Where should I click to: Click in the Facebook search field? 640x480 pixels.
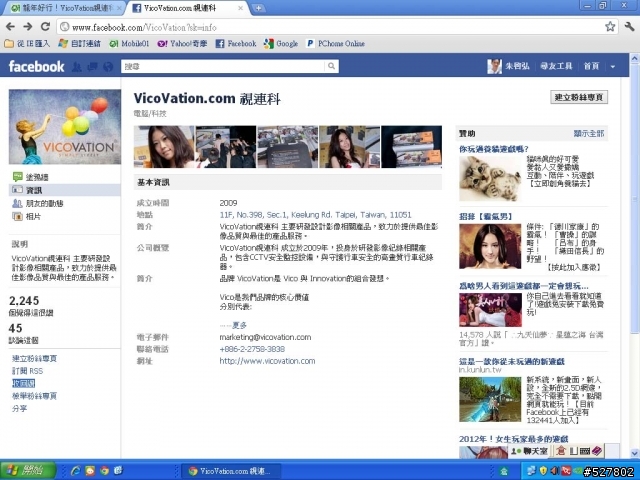(x=223, y=66)
